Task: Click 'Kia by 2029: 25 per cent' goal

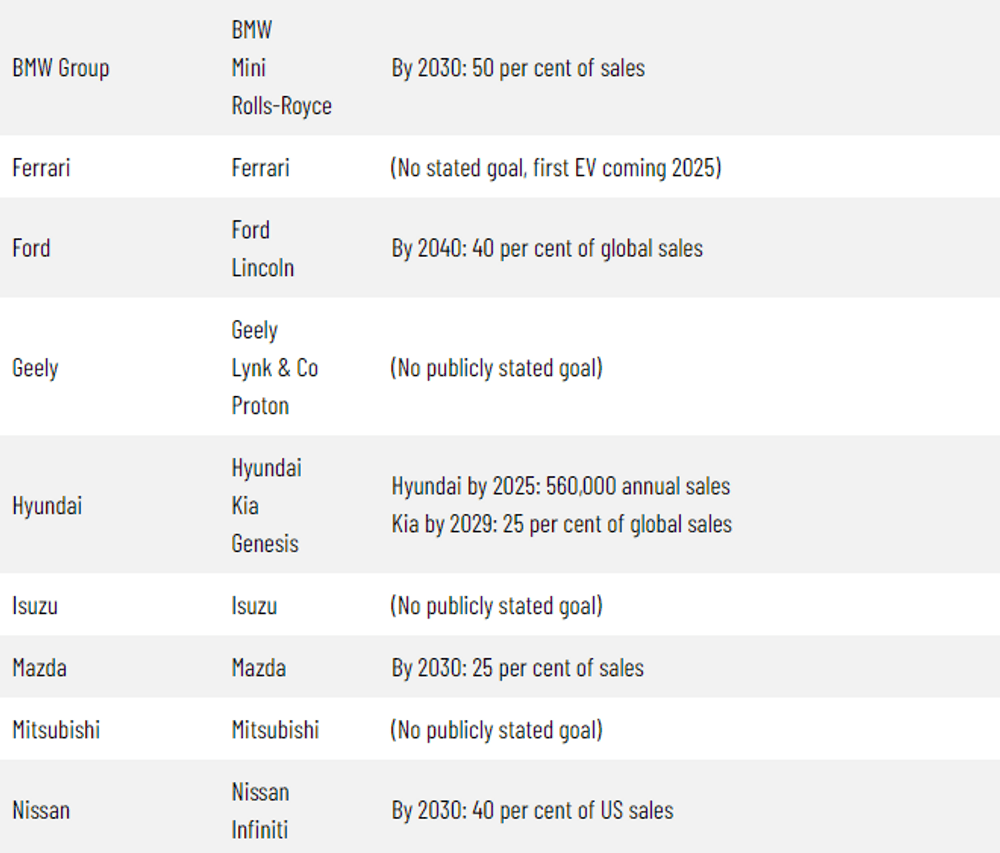Action: tap(561, 524)
